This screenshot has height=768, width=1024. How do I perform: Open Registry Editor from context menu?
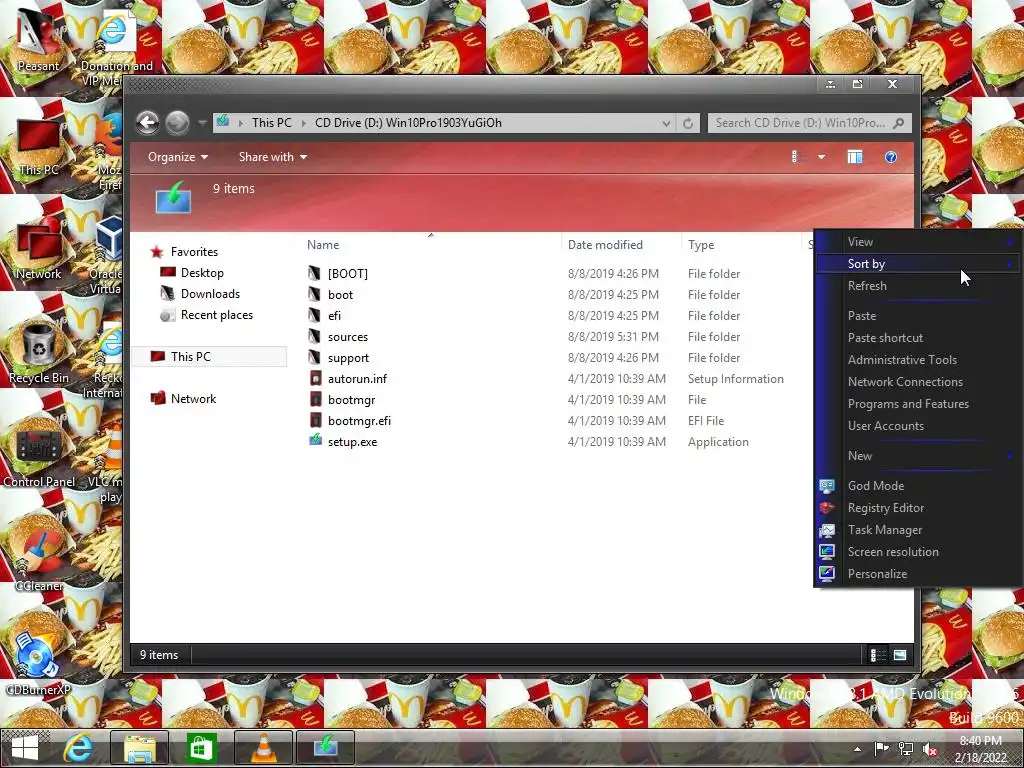(x=918, y=508)
